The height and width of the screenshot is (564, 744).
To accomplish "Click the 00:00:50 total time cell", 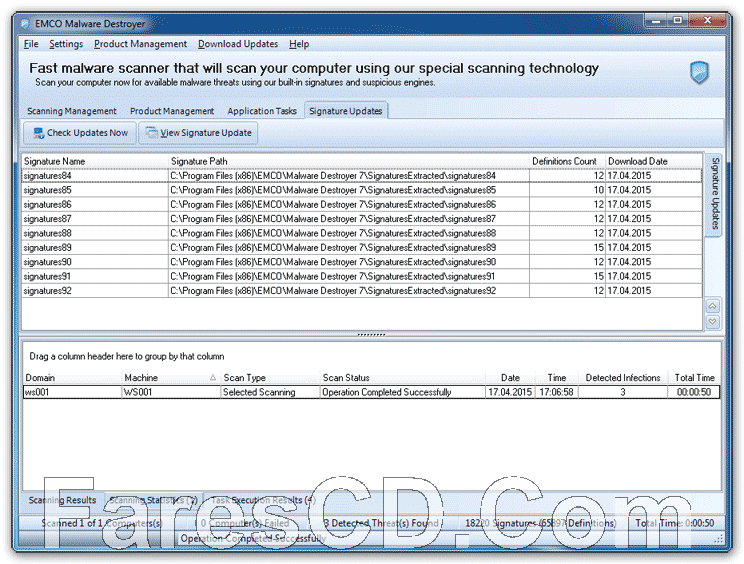I will click(x=694, y=392).
